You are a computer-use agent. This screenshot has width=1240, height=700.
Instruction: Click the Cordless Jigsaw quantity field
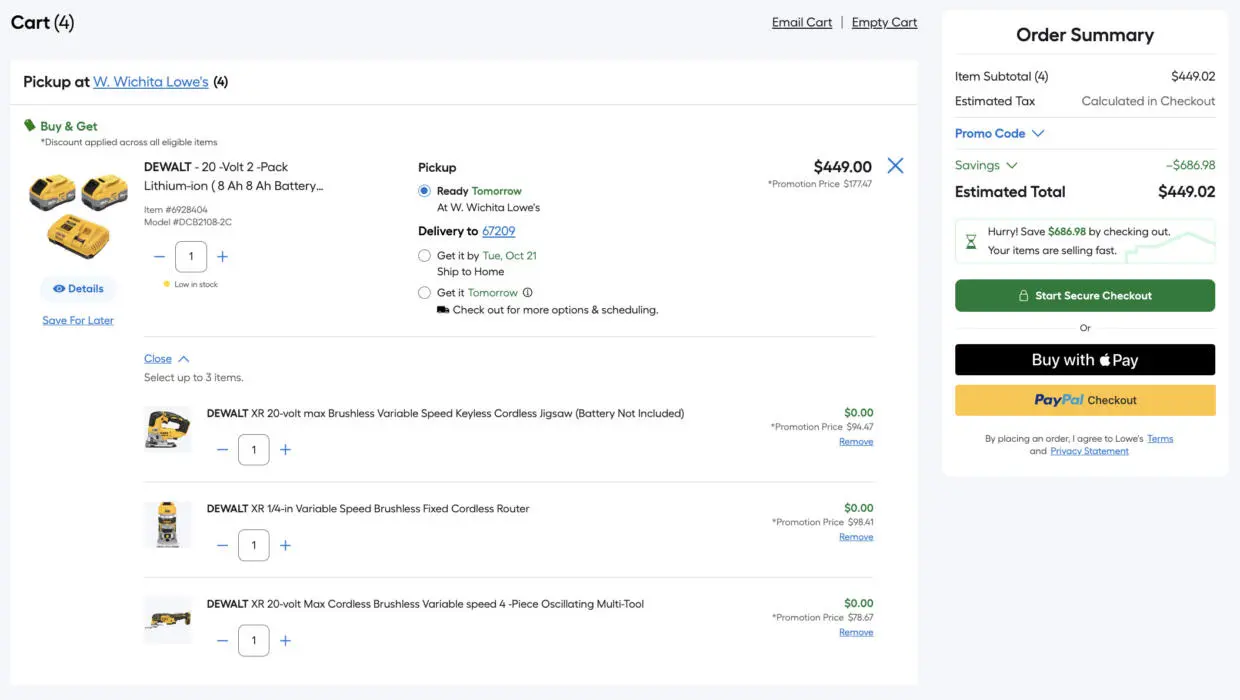(x=254, y=450)
